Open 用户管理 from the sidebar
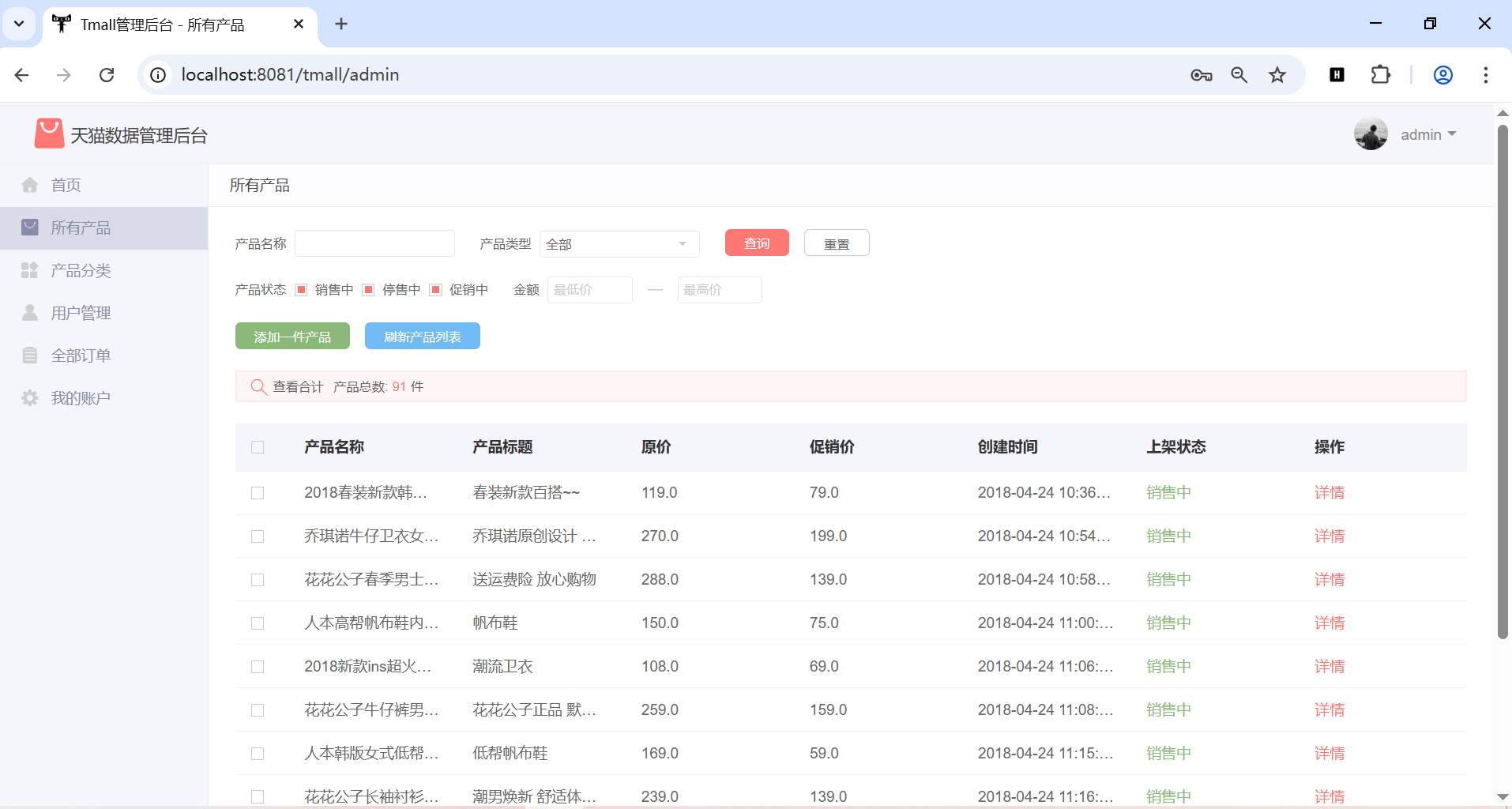The width and height of the screenshot is (1512, 809). (x=103, y=313)
